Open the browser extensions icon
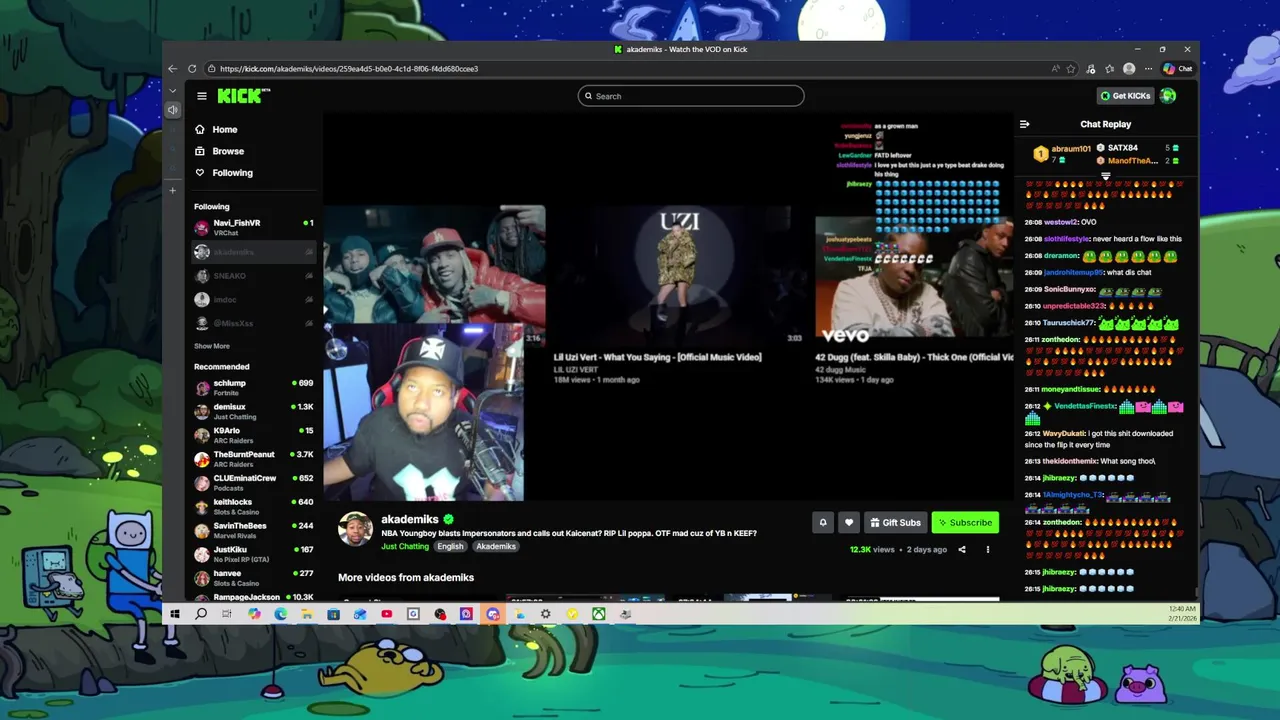Image resolution: width=1280 pixels, height=720 pixels. [1091, 69]
